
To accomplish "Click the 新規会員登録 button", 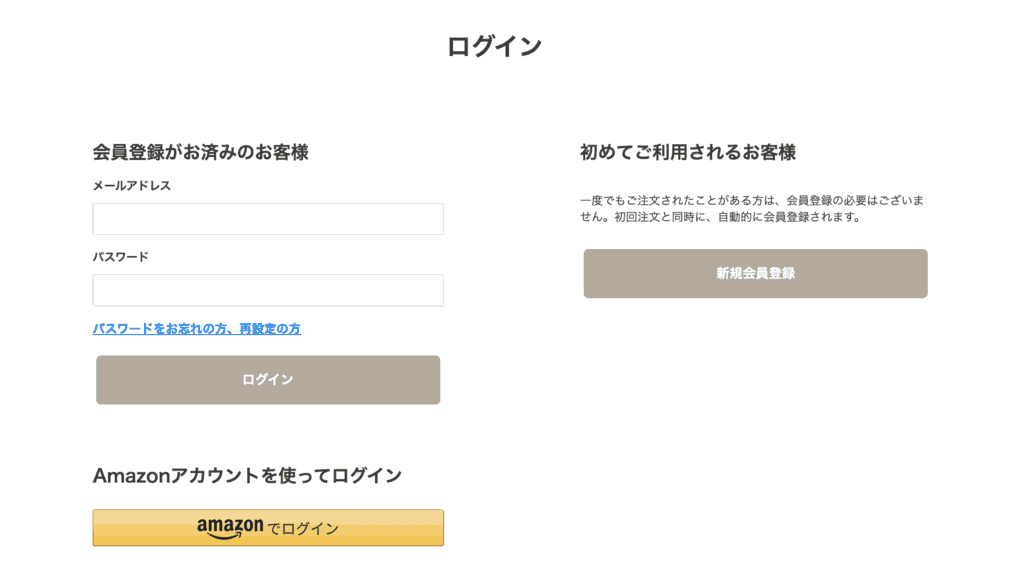I will (x=756, y=274).
